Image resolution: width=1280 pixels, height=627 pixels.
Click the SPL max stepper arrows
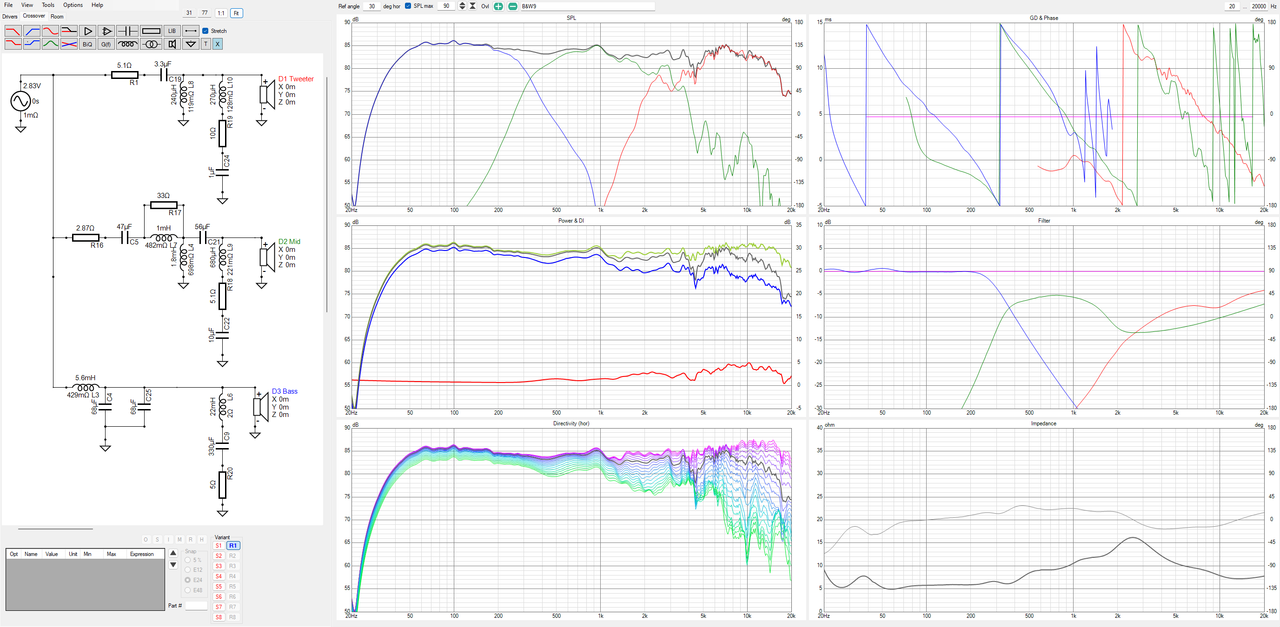click(462, 6)
